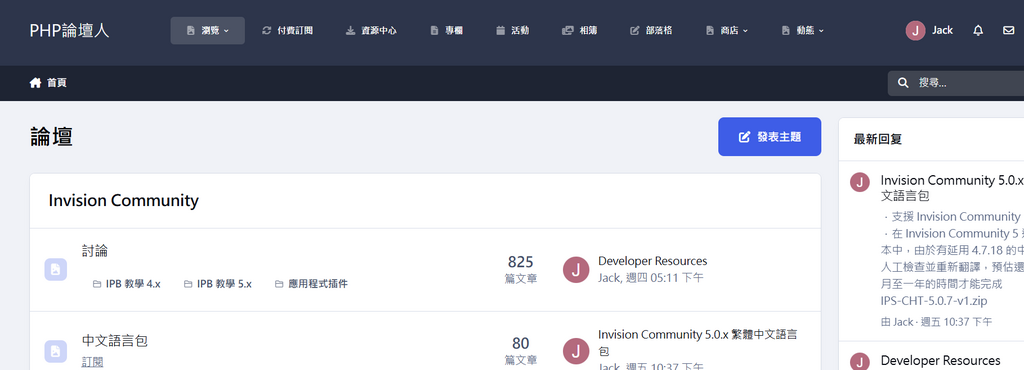Click the 搜尋 search input field
This screenshot has width=1024, height=370.
tap(956, 83)
